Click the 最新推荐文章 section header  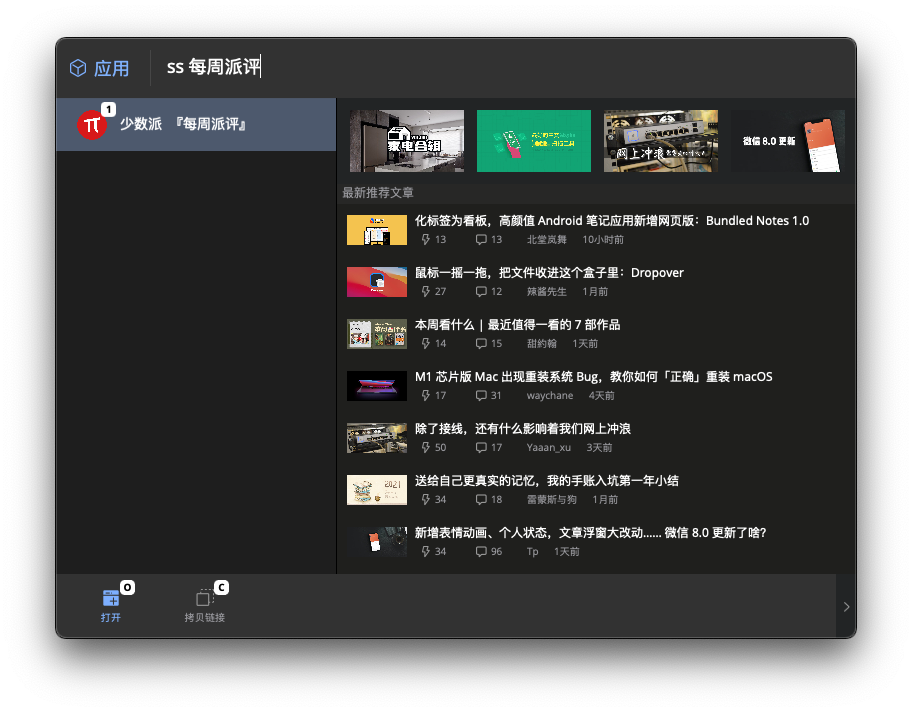pyautogui.click(x=378, y=193)
